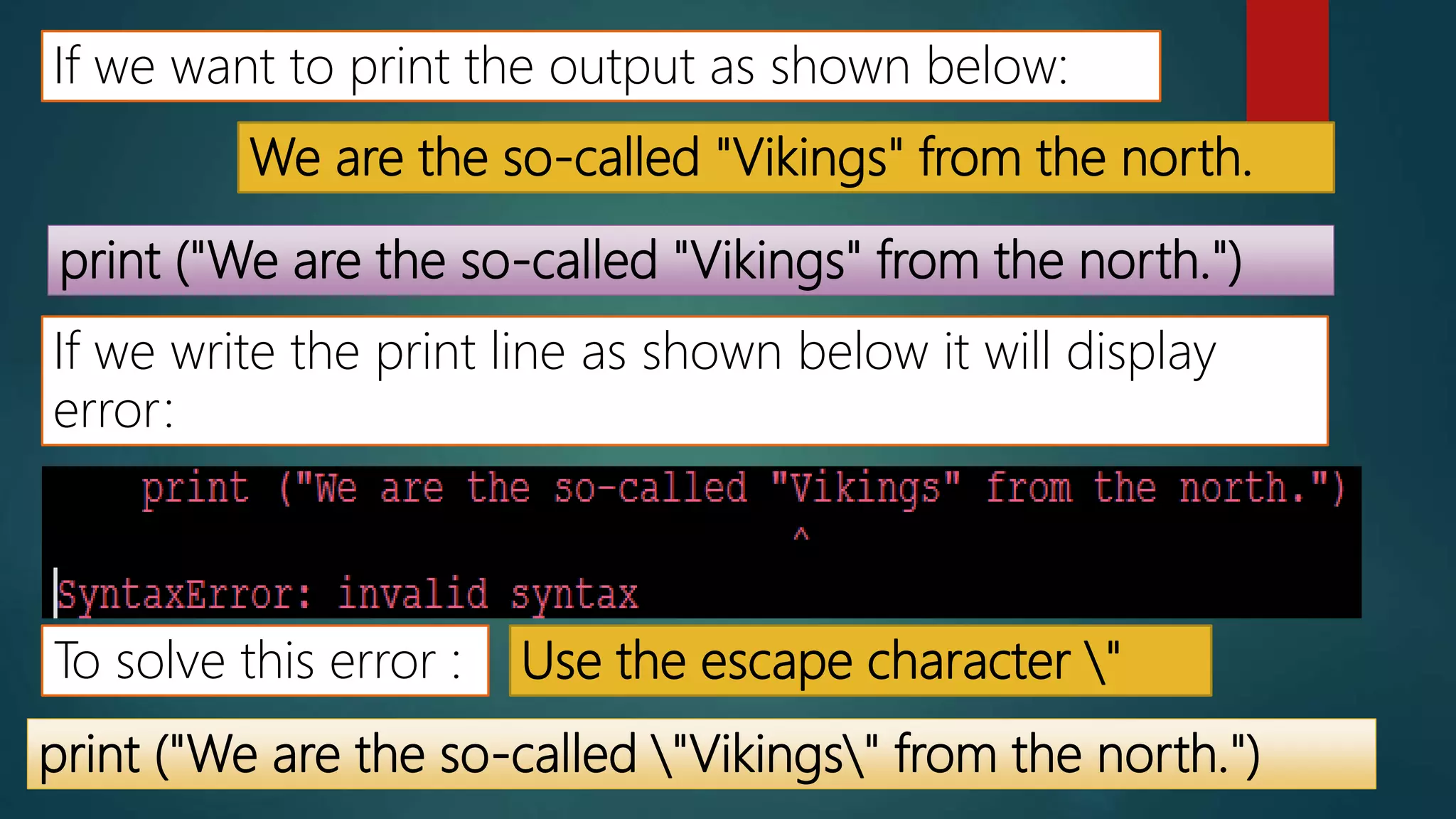1456x819 pixels.
Task: Click word 'Vikings' in the purple box
Action: pos(766,261)
